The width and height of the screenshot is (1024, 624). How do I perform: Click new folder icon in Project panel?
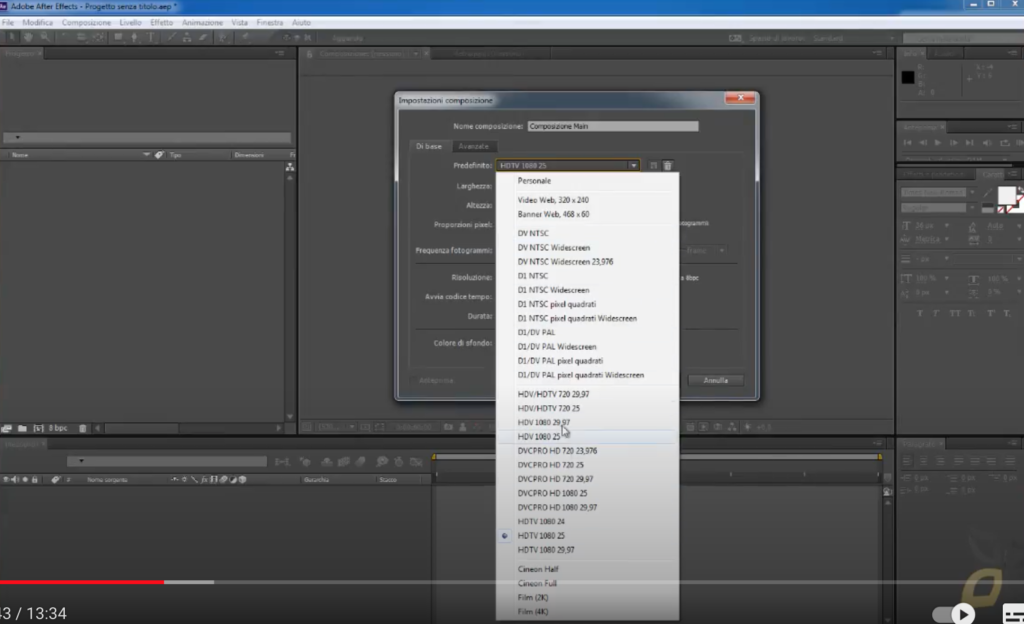point(22,428)
